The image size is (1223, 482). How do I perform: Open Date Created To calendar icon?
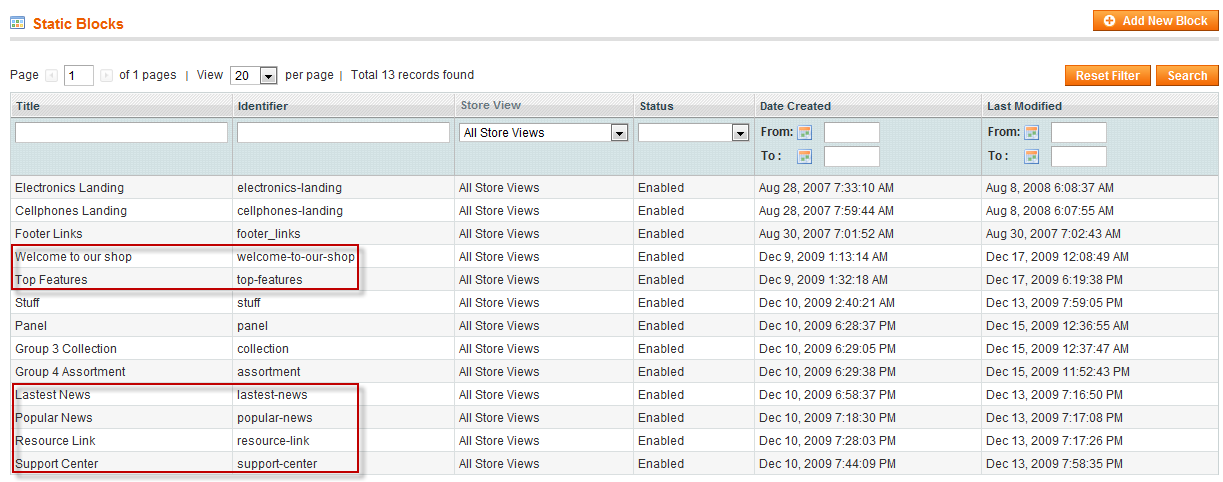(804, 156)
